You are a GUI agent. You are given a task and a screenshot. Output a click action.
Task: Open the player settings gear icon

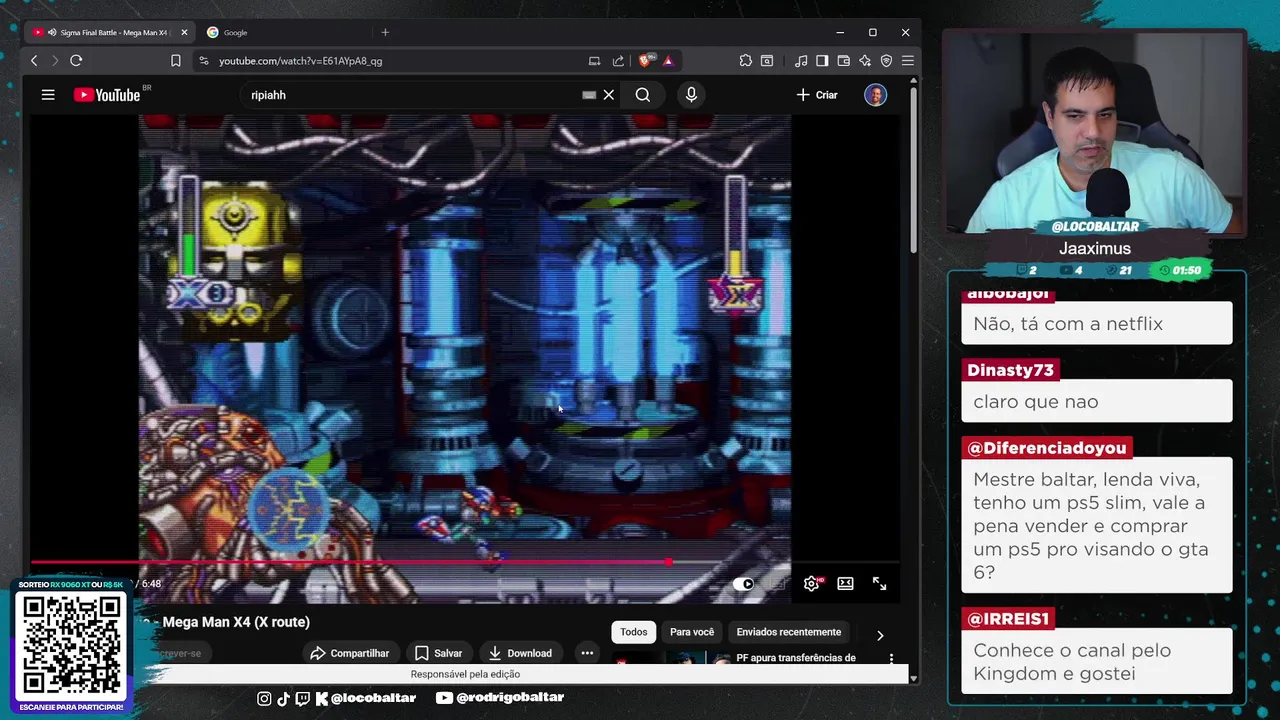[812, 584]
